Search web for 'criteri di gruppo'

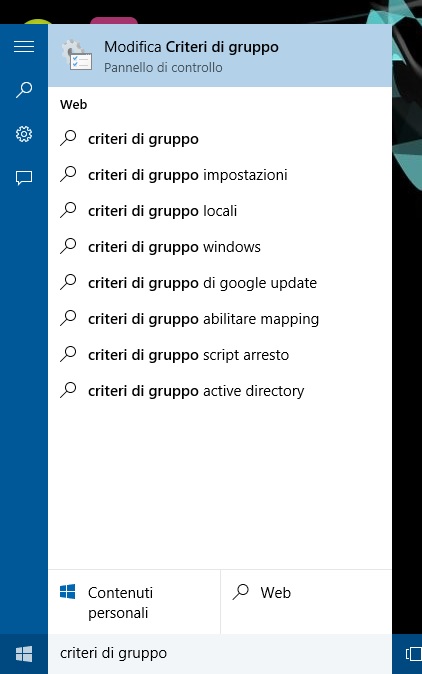pyautogui.click(x=220, y=139)
